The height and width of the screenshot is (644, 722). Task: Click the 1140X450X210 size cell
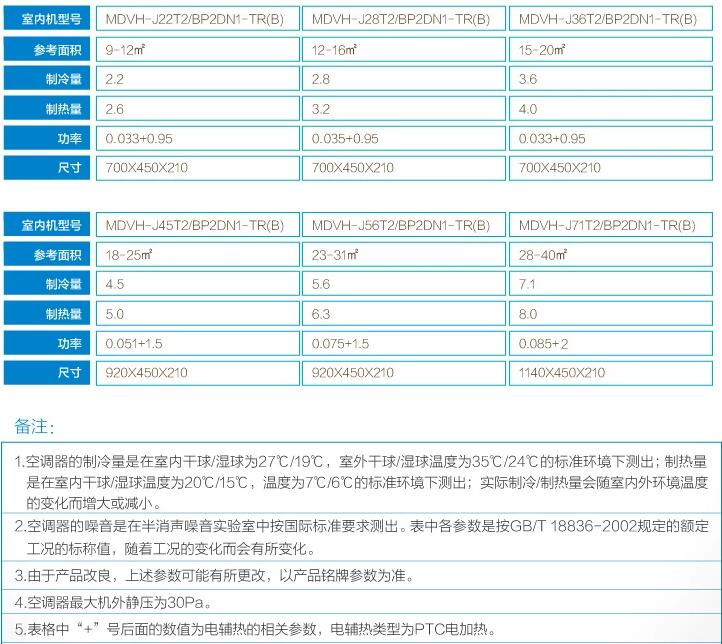click(x=611, y=372)
